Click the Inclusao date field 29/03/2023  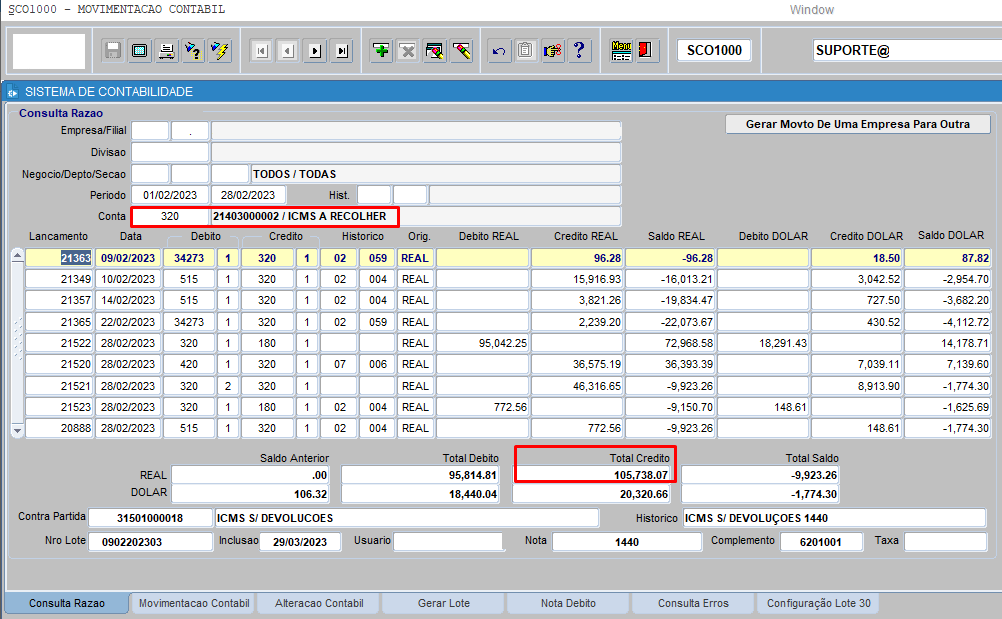pos(300,542)
